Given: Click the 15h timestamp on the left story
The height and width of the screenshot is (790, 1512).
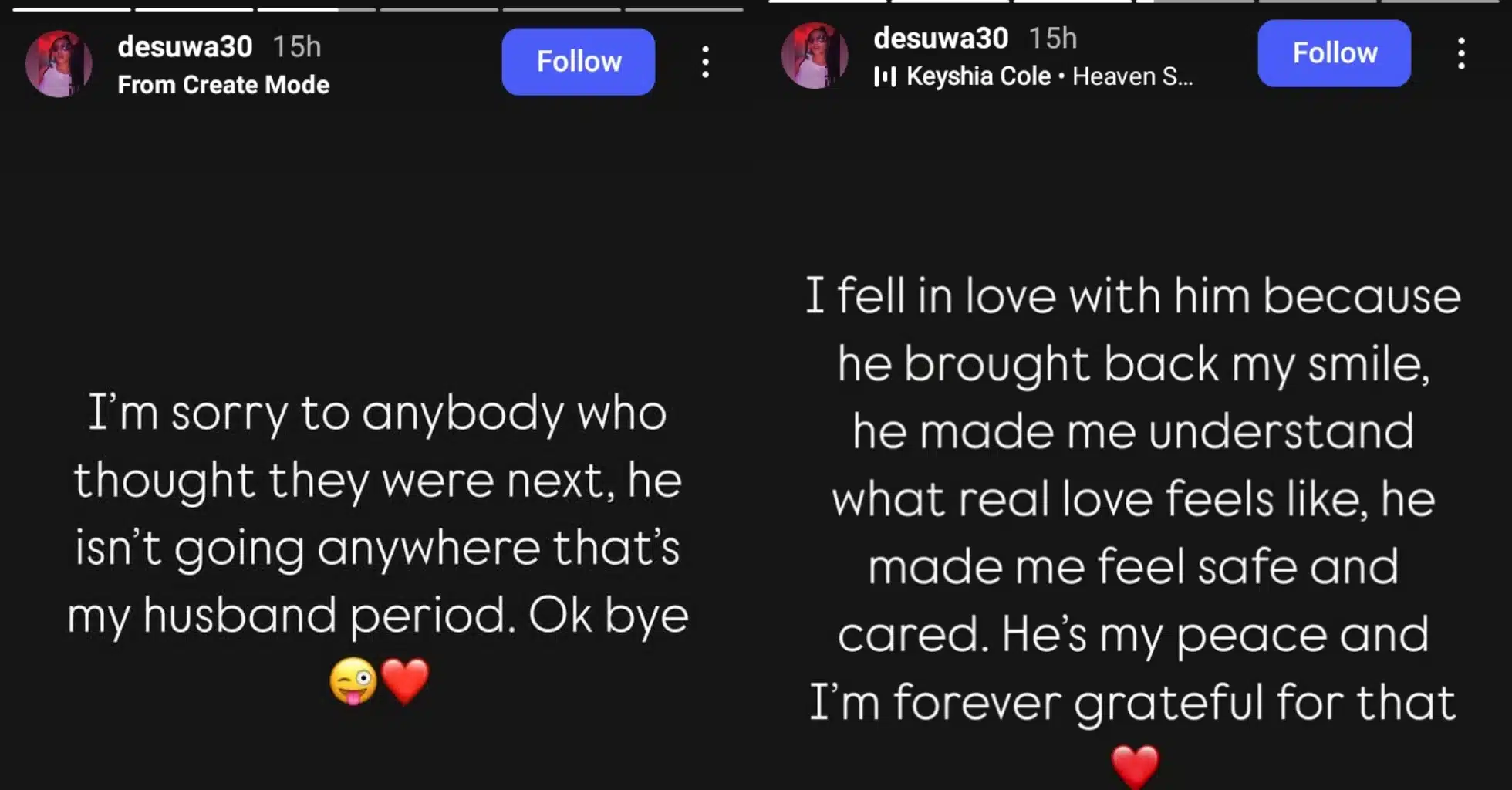Looking at the screenshot, I should pyautogui.click(x=297, y=47).
